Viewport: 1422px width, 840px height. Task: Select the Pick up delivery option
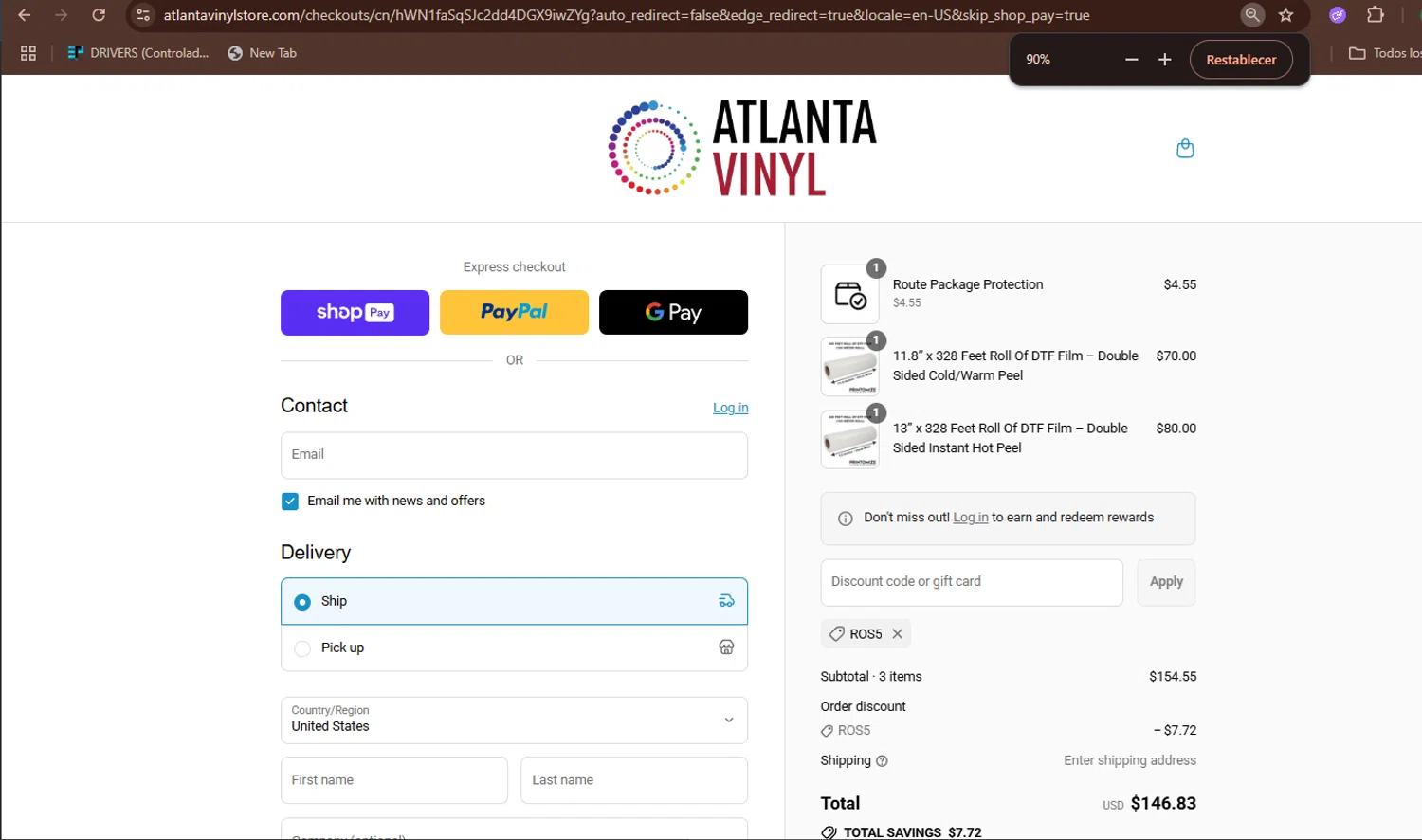click(x=514, y=648)
